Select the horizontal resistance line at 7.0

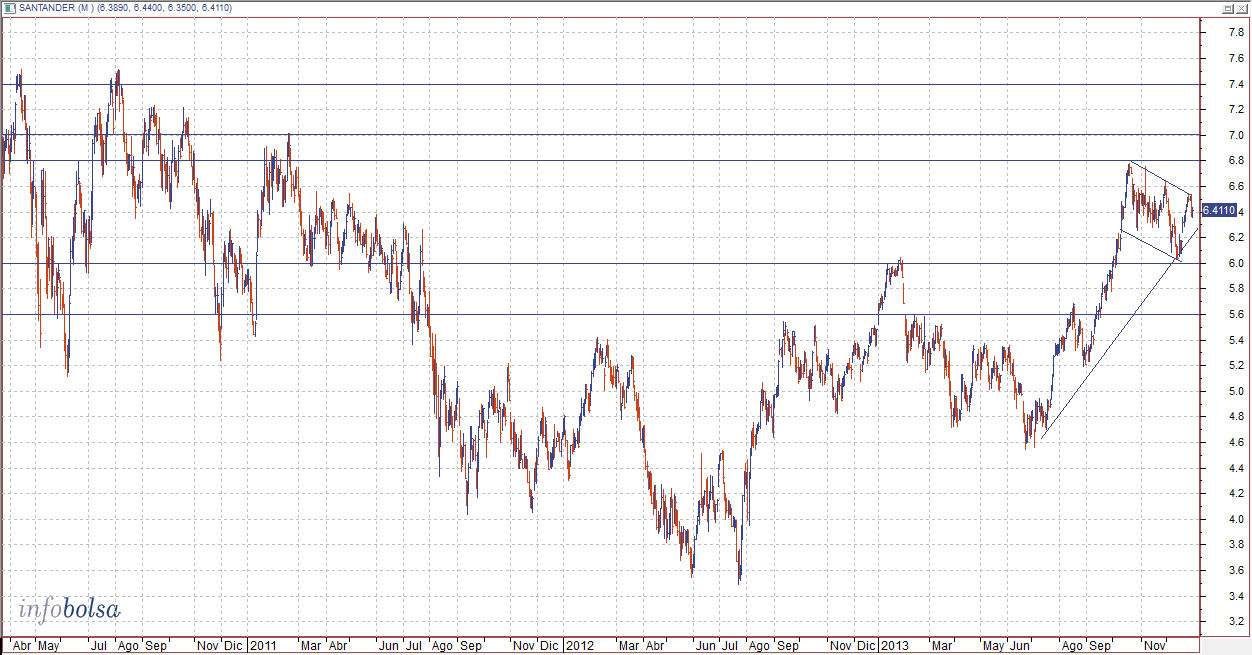pos(600,135)
